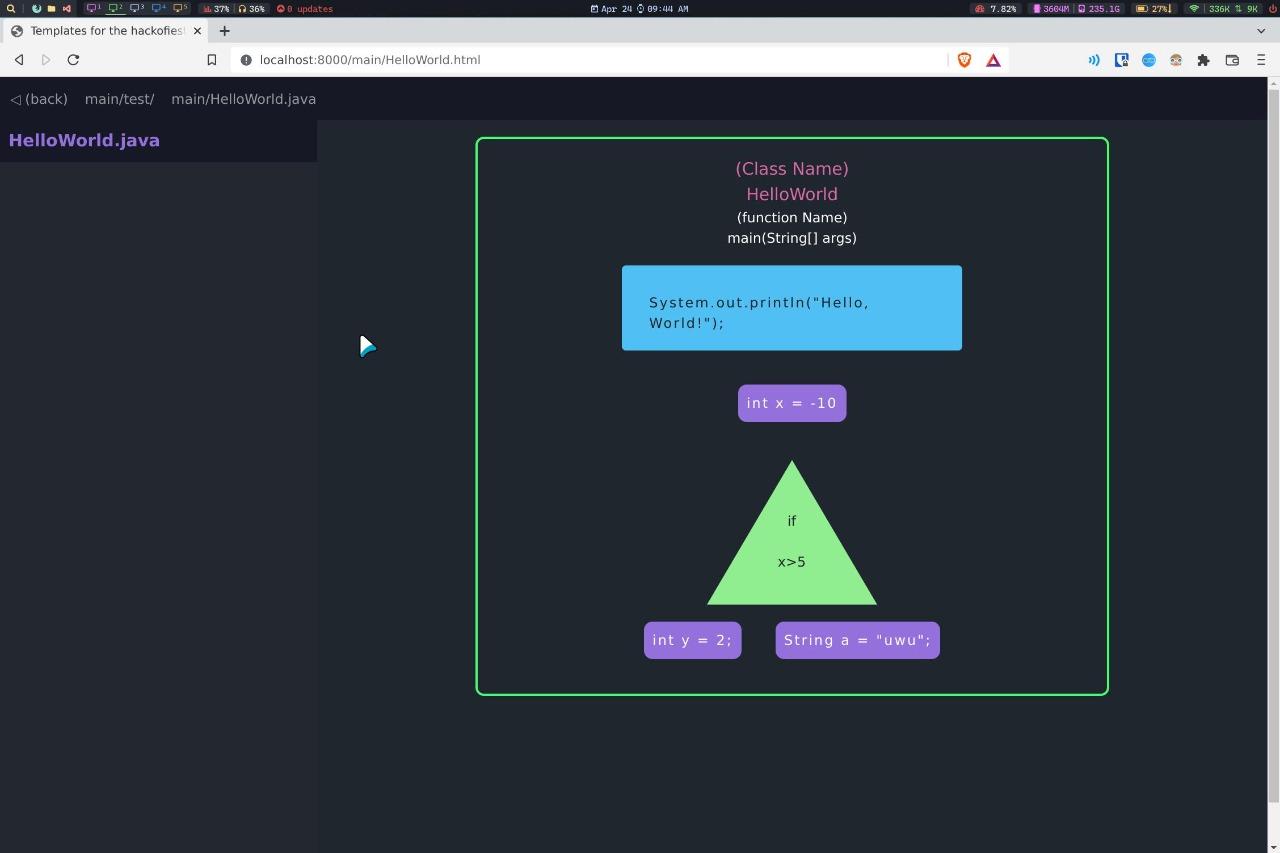
Task: Switch to workspace 2
Action: (x=115, y=8)
